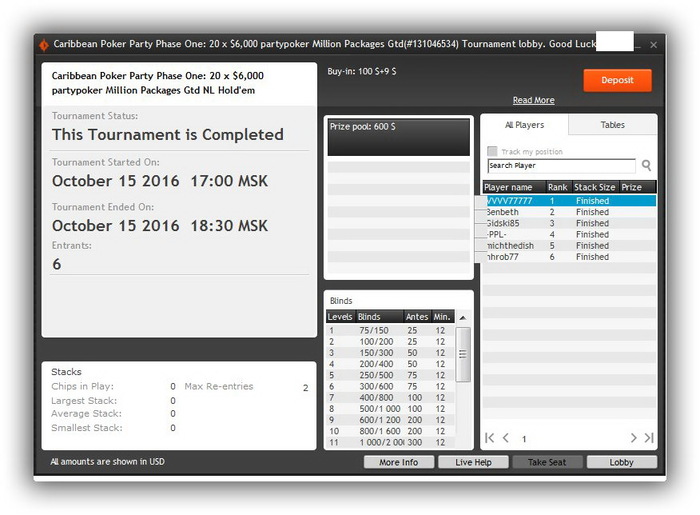
Task: Open Live Help
Action: tap(473, 462)
